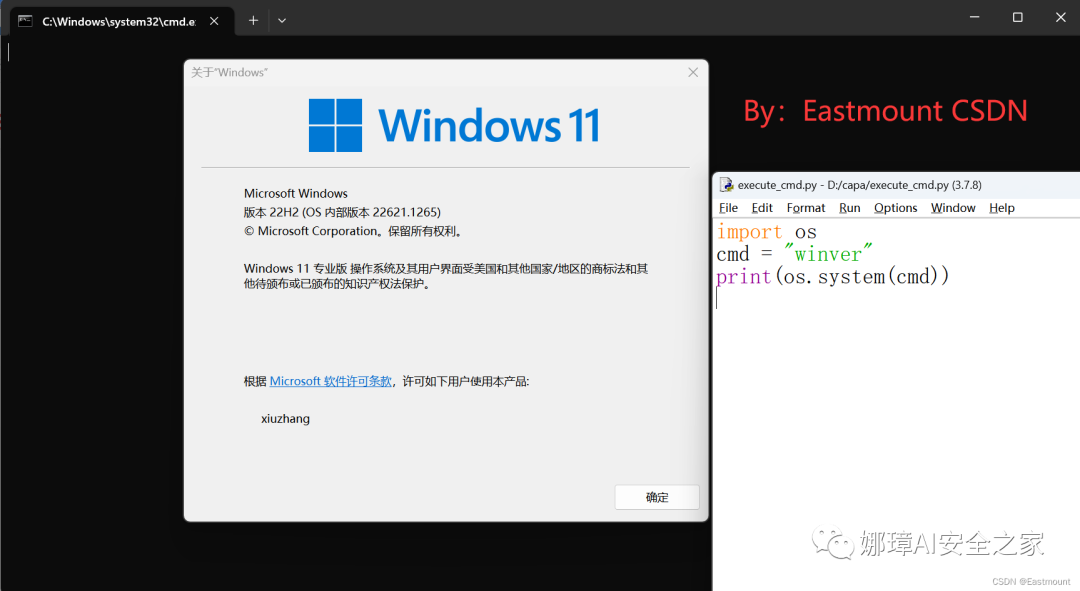The width and height of the screenshot is (1080, 591).
Task: Open the Options menu in IDLE
Action: coord(895,208)
